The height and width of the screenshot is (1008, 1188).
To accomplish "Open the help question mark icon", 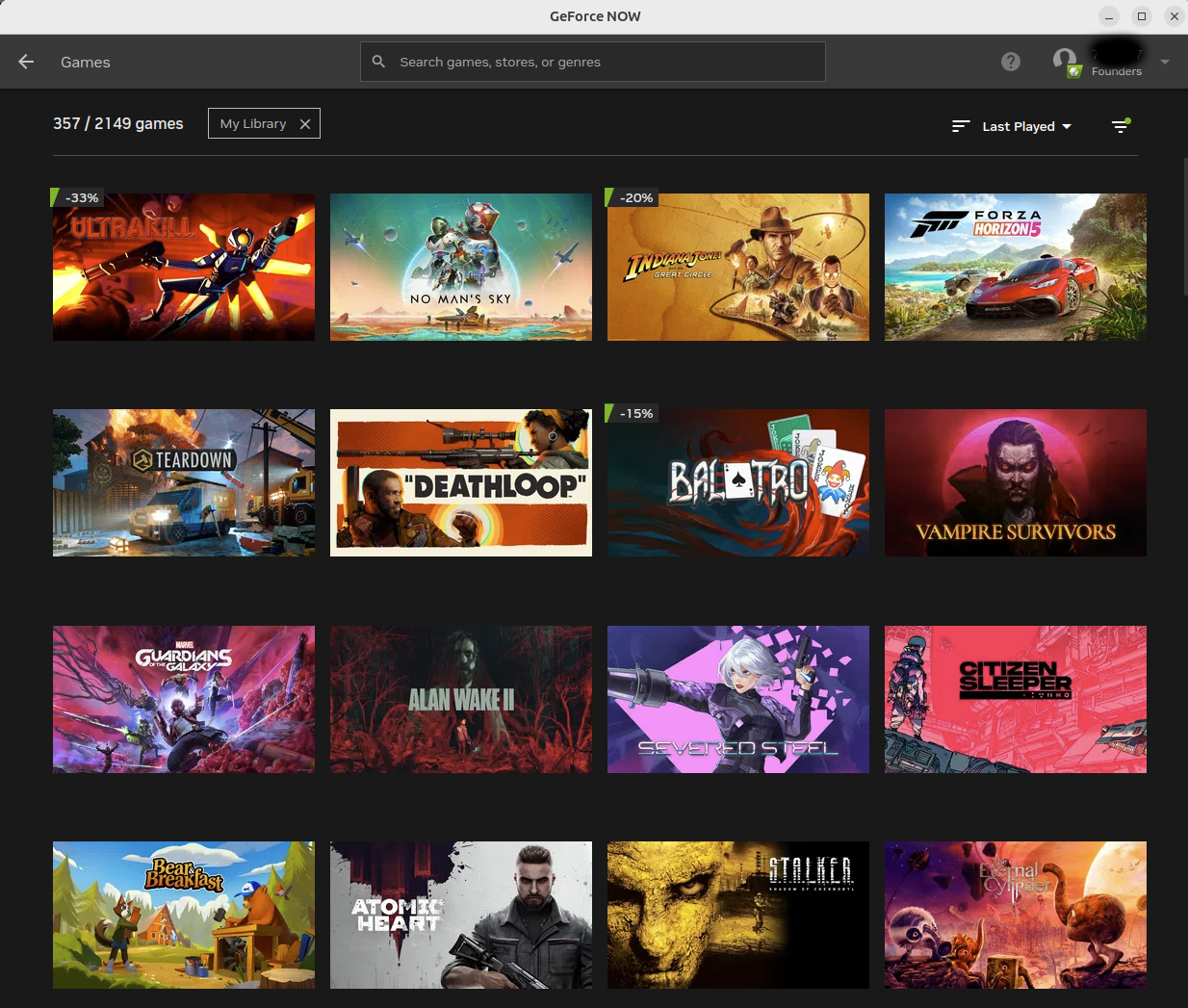I will [x=1010, y=62].
